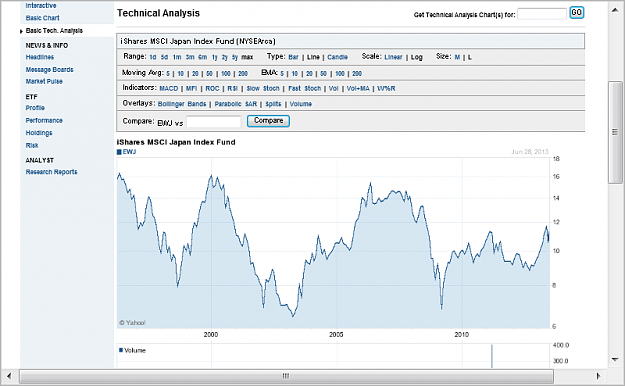Add Fast Stoch indicator
This screenshot has height=386, width=625.
(x=305, y=89)
